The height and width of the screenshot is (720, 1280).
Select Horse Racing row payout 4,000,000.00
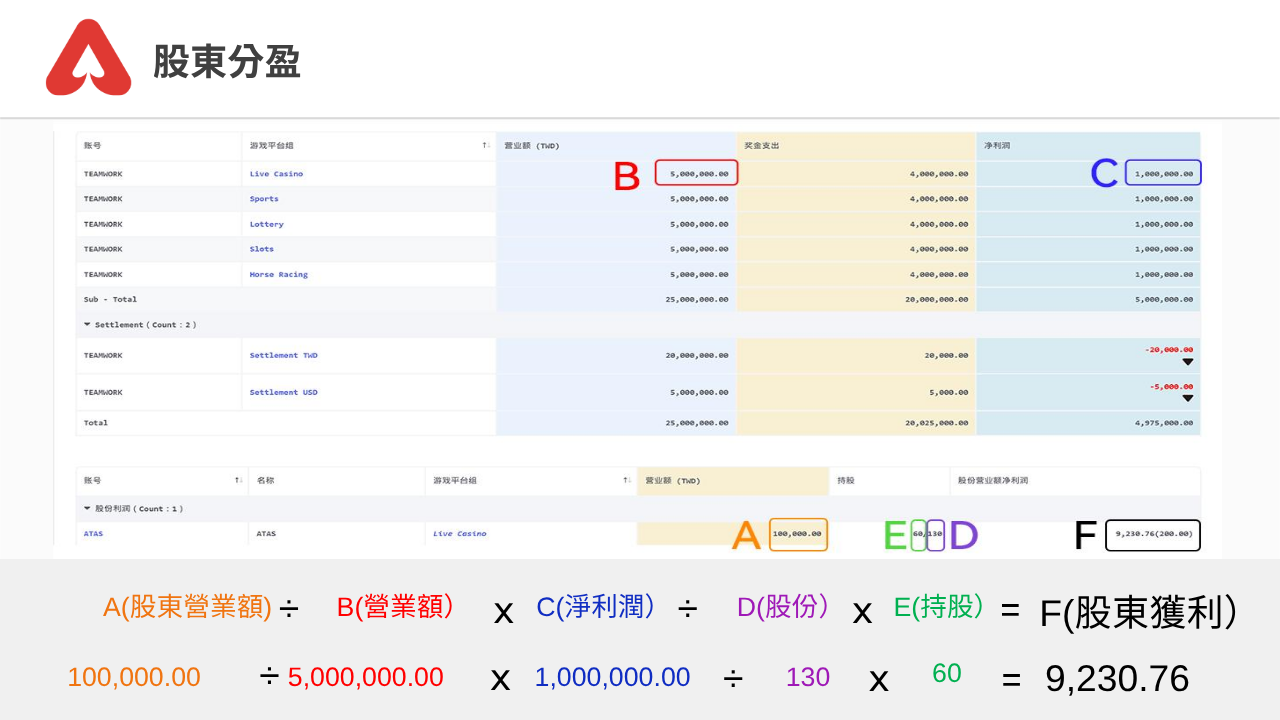[x=939, y=274]
